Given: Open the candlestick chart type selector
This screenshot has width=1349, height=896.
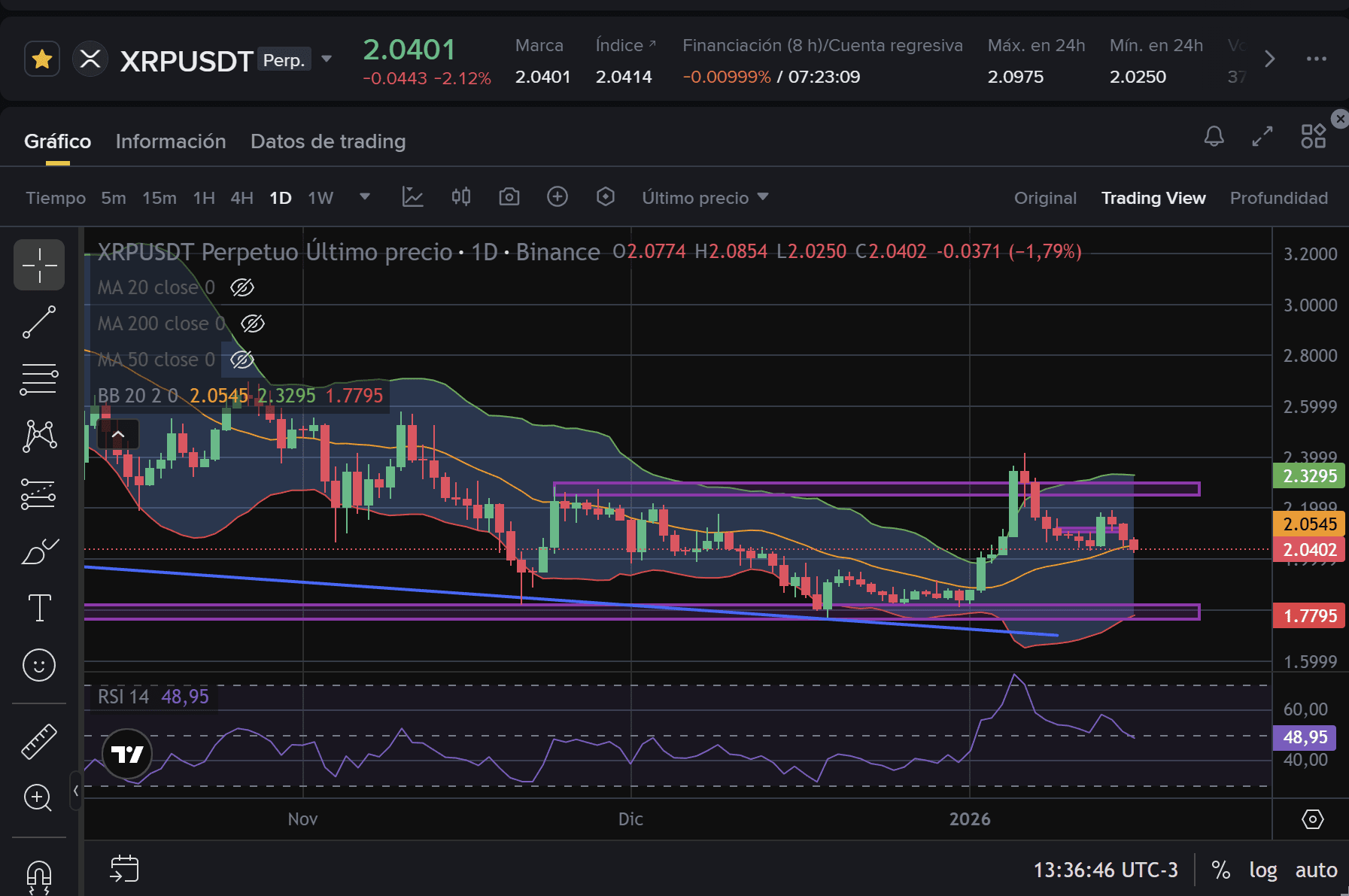Looking at the screenshot, I should tap(461, 197).
